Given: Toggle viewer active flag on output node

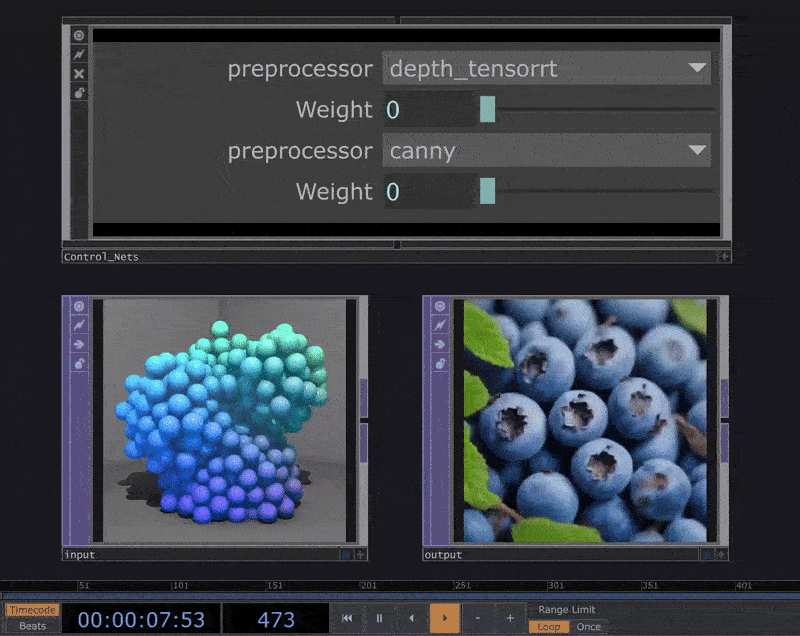Looking at the screenshot, I should click(440, 306).
